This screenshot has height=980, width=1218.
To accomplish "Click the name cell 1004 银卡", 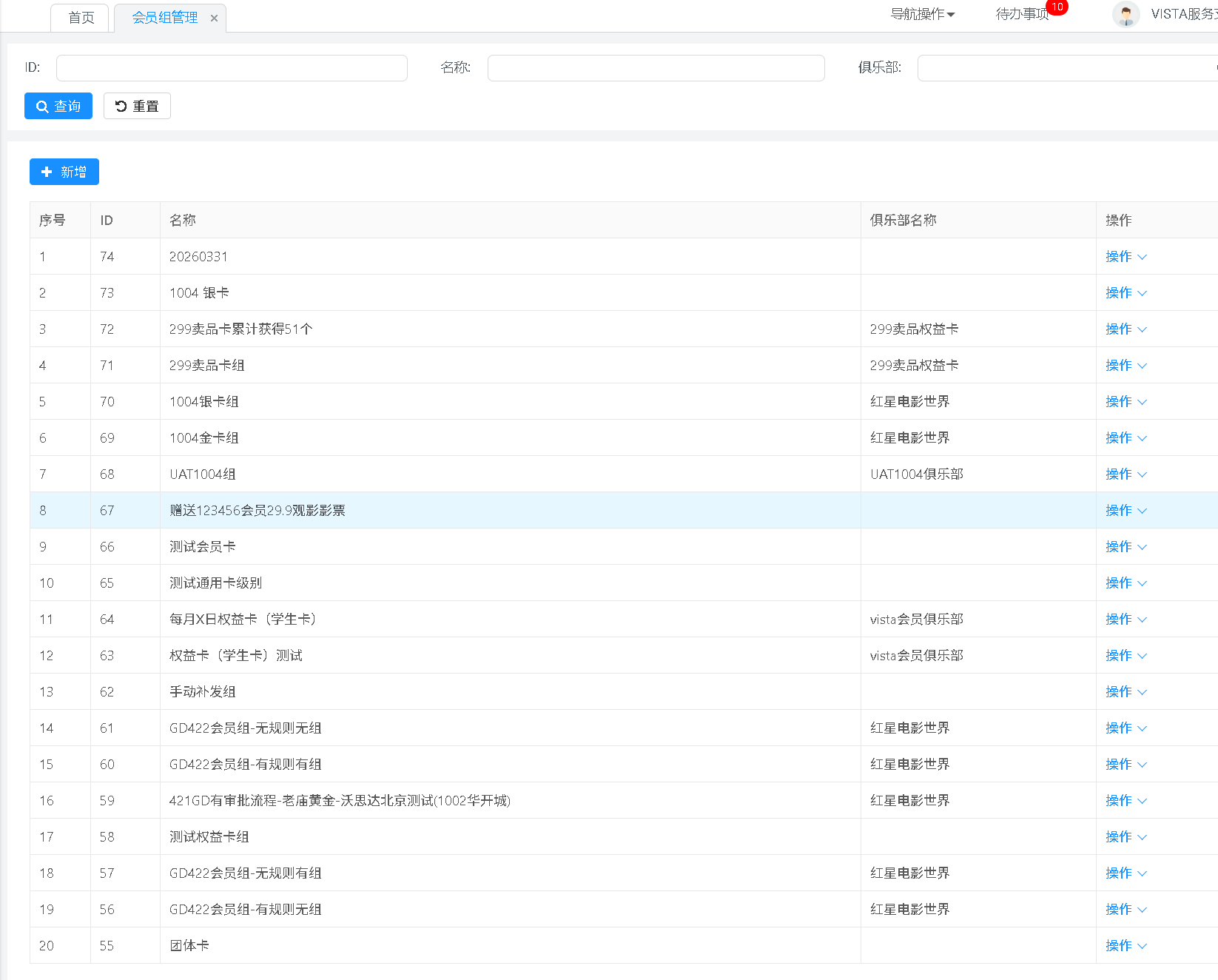I will coord(511,293).
